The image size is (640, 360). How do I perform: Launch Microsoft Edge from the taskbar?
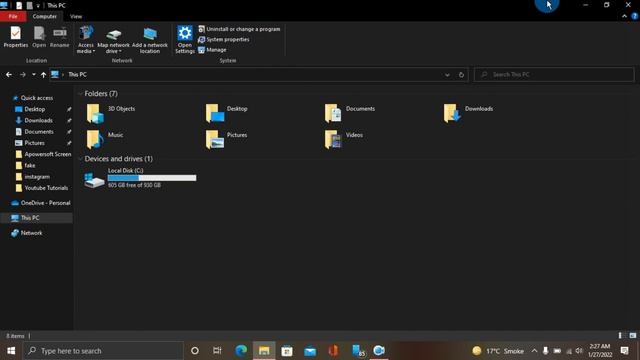241,351
